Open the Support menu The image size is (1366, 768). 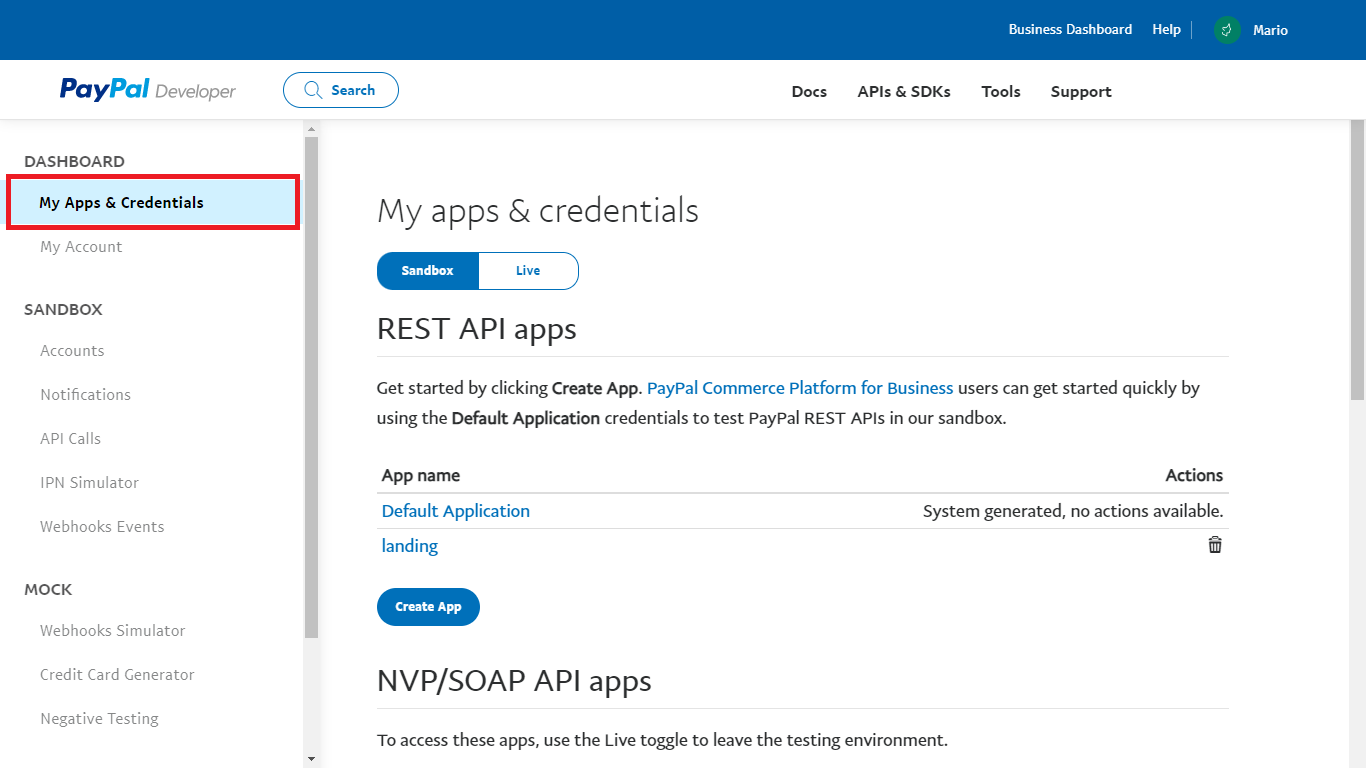1081,91
